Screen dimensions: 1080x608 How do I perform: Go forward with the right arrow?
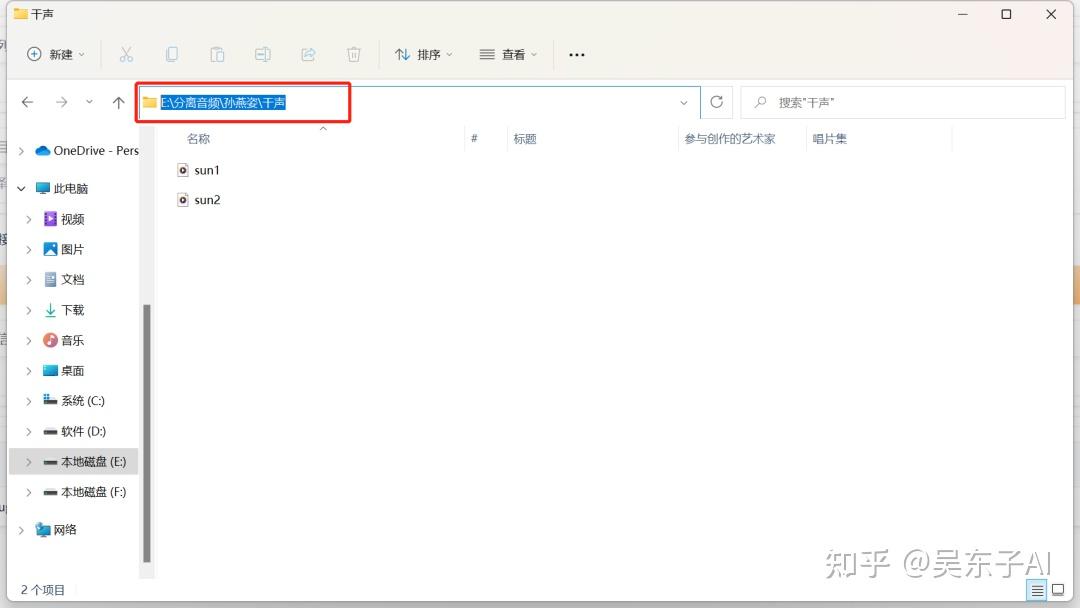point(62,103)
